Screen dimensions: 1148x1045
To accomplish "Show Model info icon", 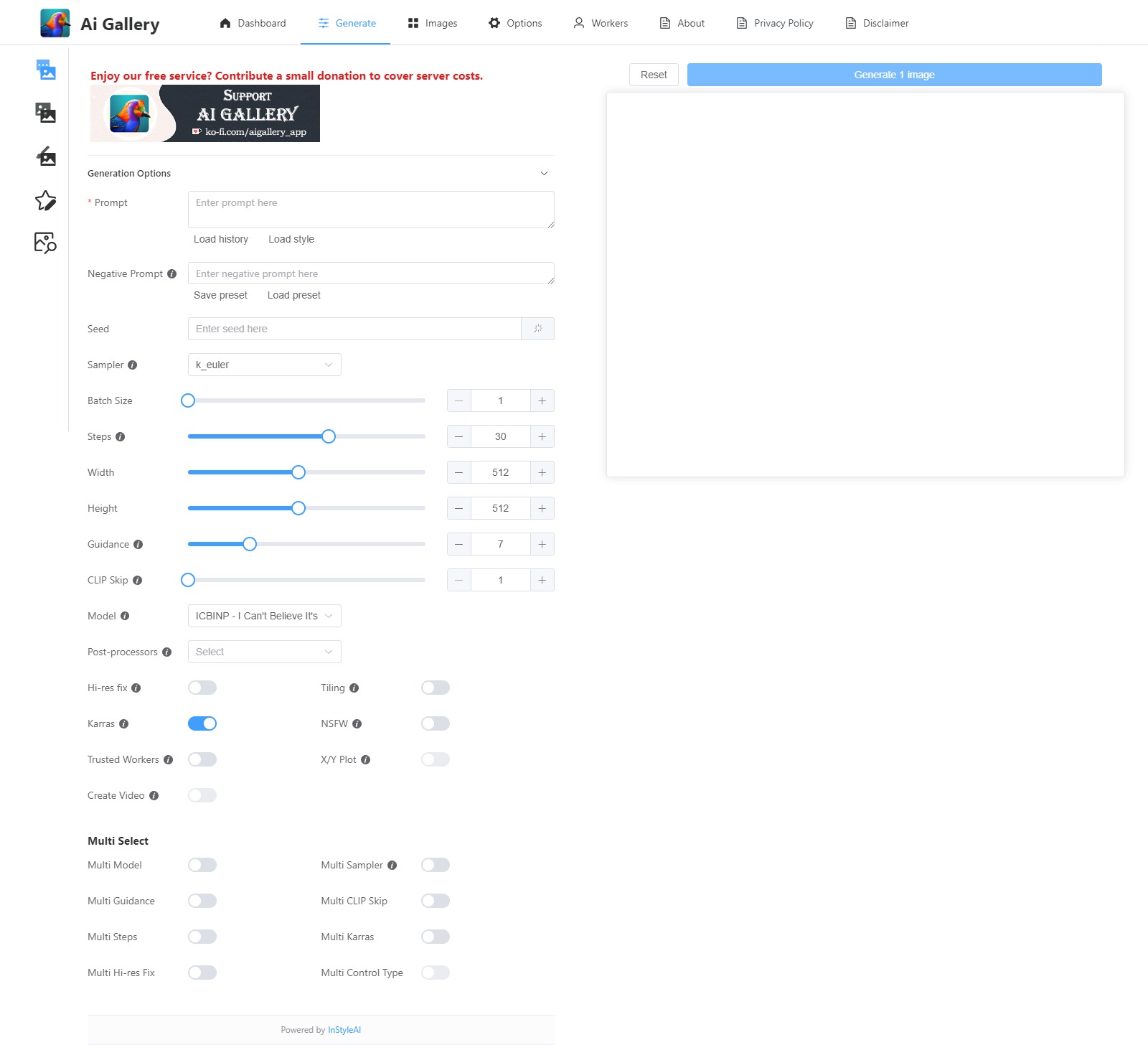I will coord(125,616).
